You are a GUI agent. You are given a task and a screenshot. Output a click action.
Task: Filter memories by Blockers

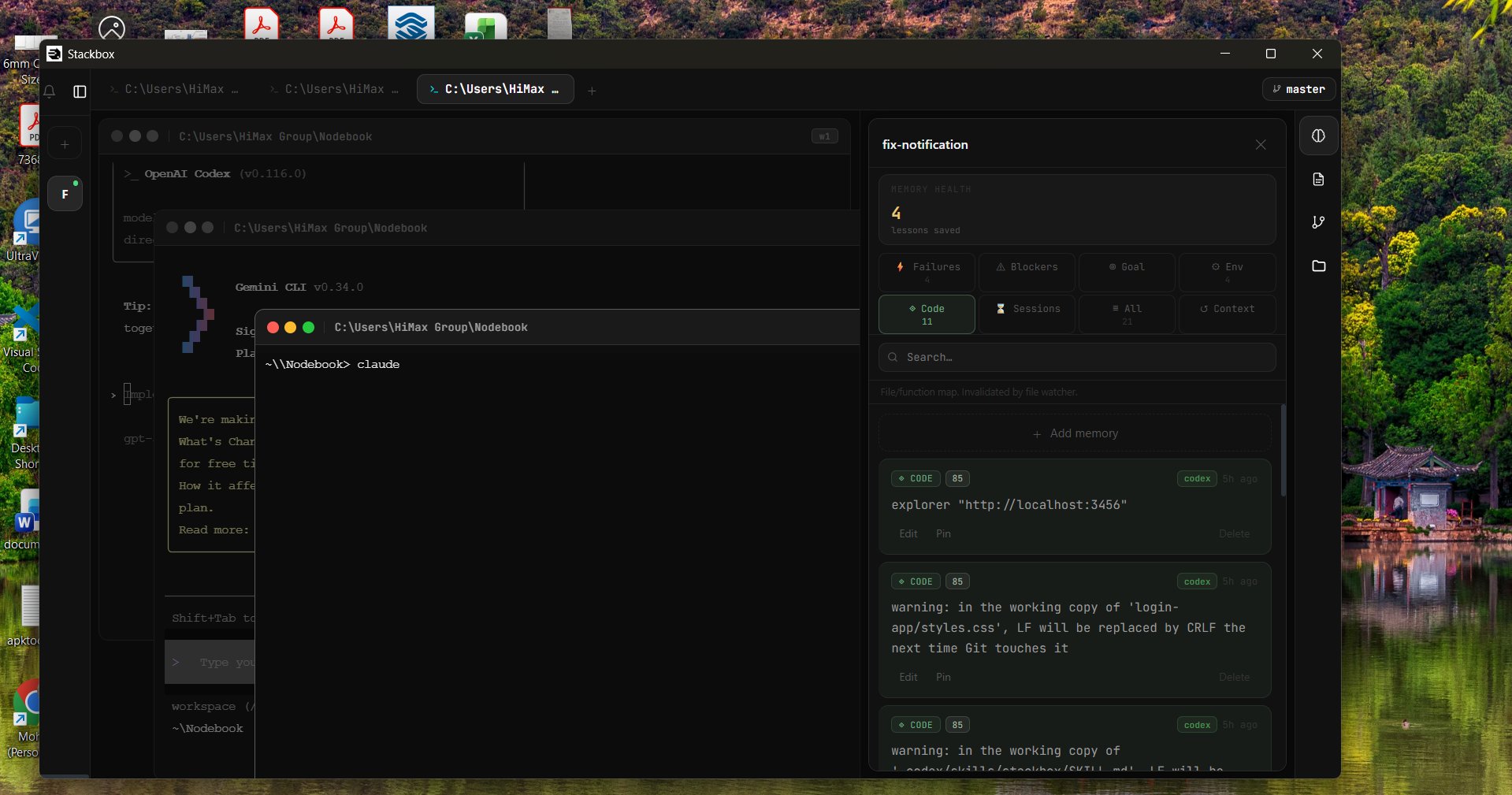[x=1027, y=272]
